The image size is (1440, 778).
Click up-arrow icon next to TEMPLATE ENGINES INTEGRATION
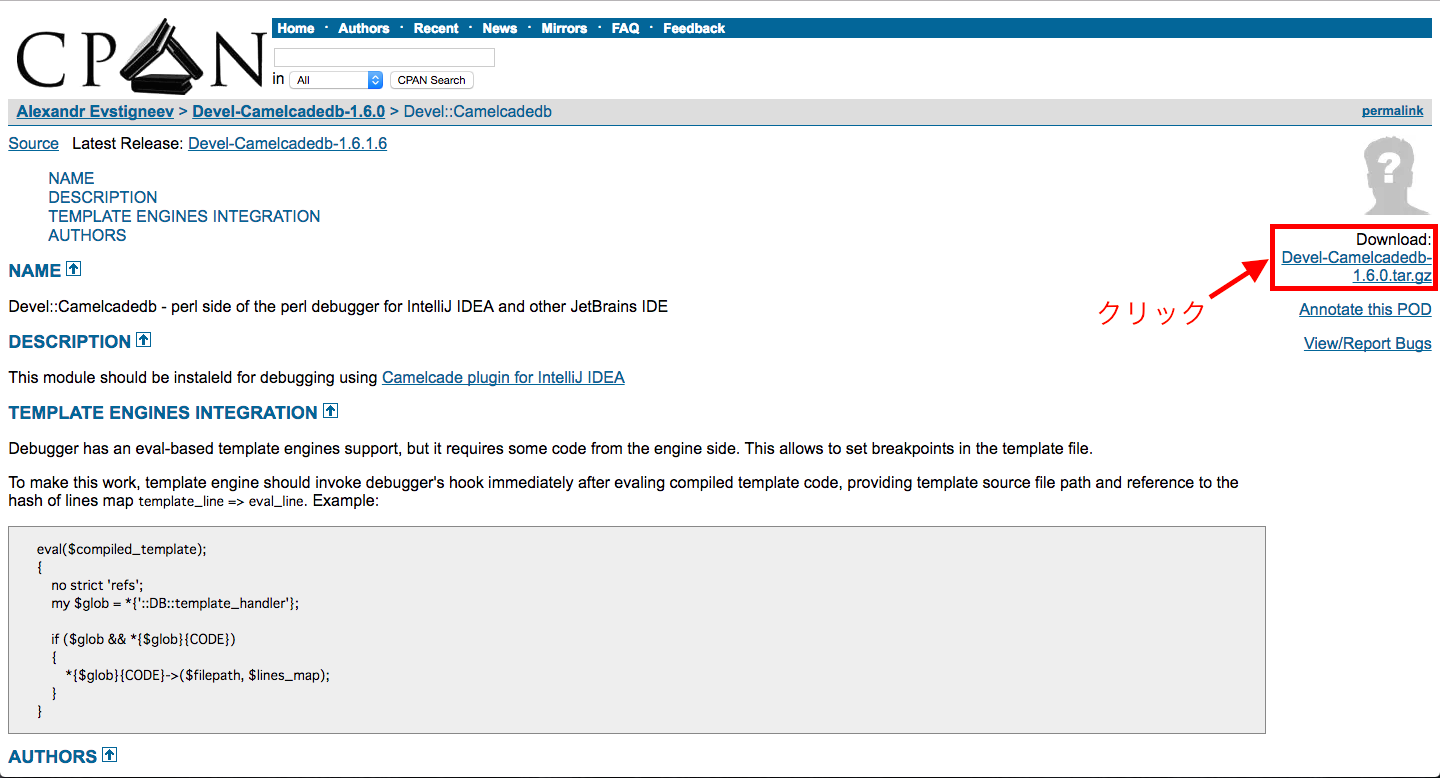tap(331, 411)
